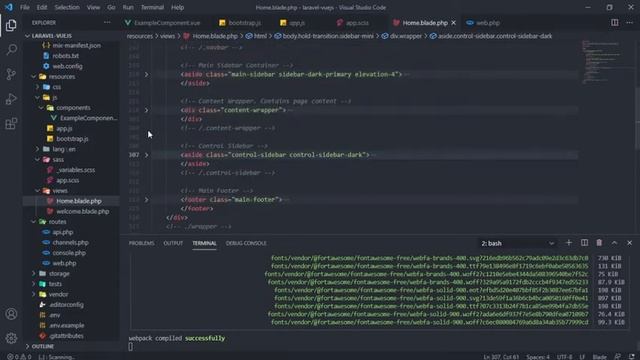This screenshot has width=640, height=360.
Task: Open the Source Control view icon
Action: click(11, 74)
